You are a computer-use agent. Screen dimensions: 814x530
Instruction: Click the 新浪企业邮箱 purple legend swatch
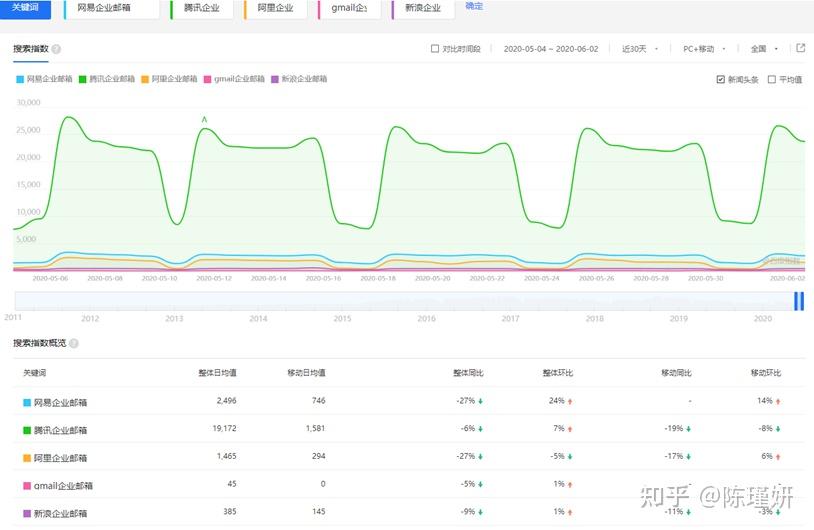(274, 79)
